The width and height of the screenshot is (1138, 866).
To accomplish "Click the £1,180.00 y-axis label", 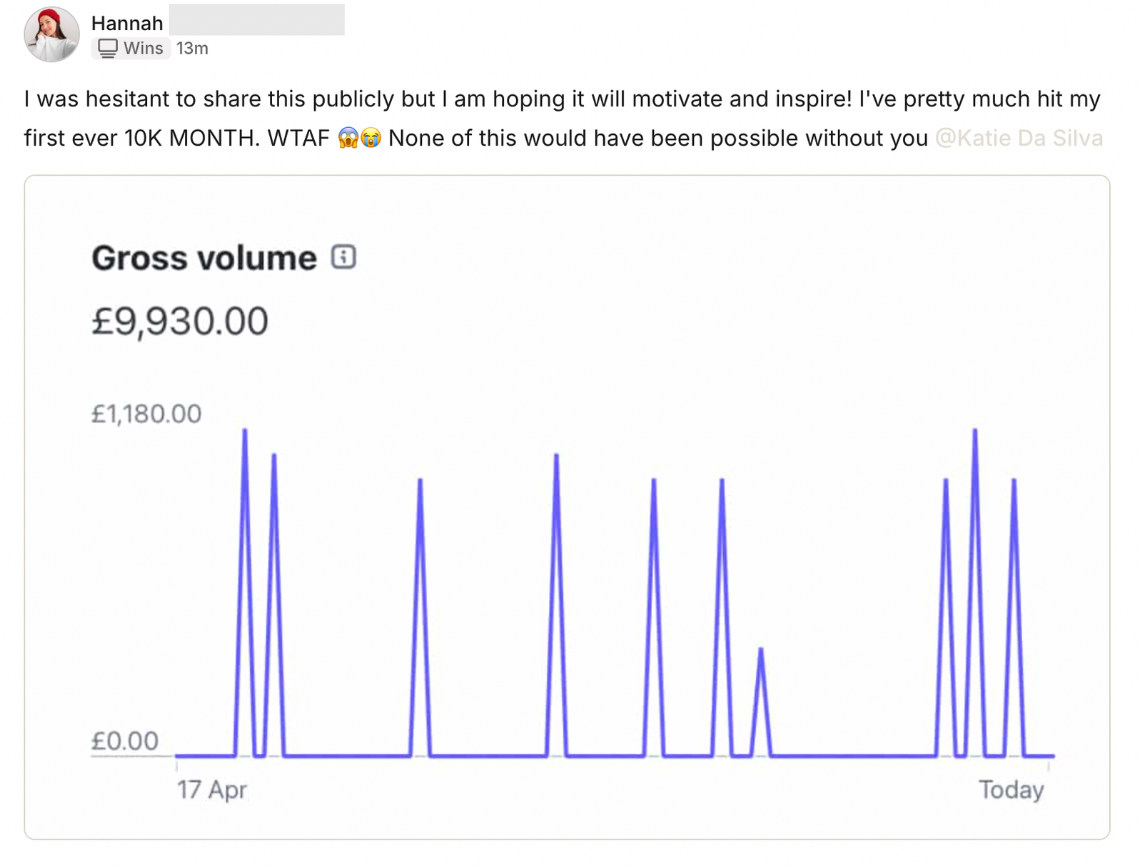I will [x=147, y=414].
